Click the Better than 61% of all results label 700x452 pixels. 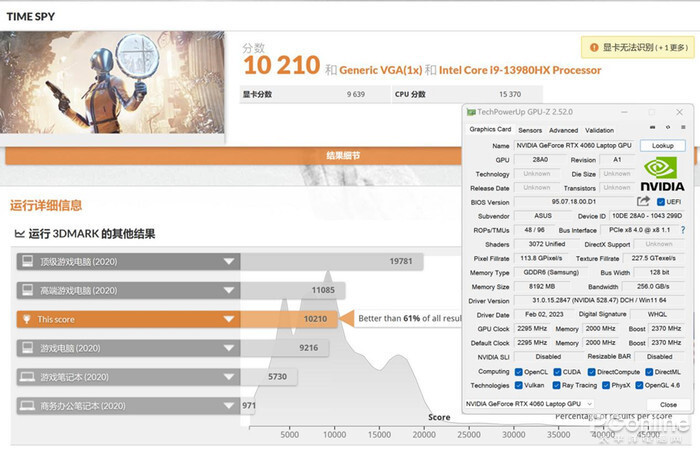click(409, 318)
